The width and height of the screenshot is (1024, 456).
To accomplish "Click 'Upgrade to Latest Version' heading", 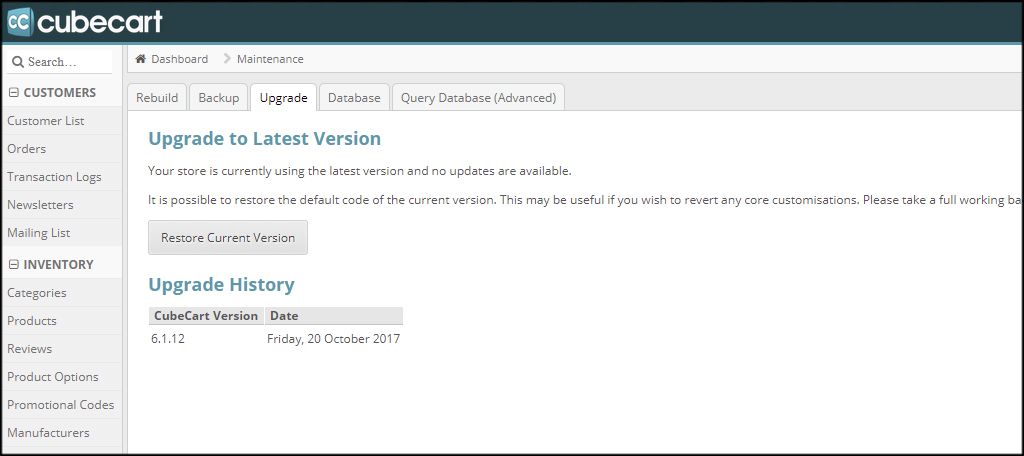I will 264,138.
